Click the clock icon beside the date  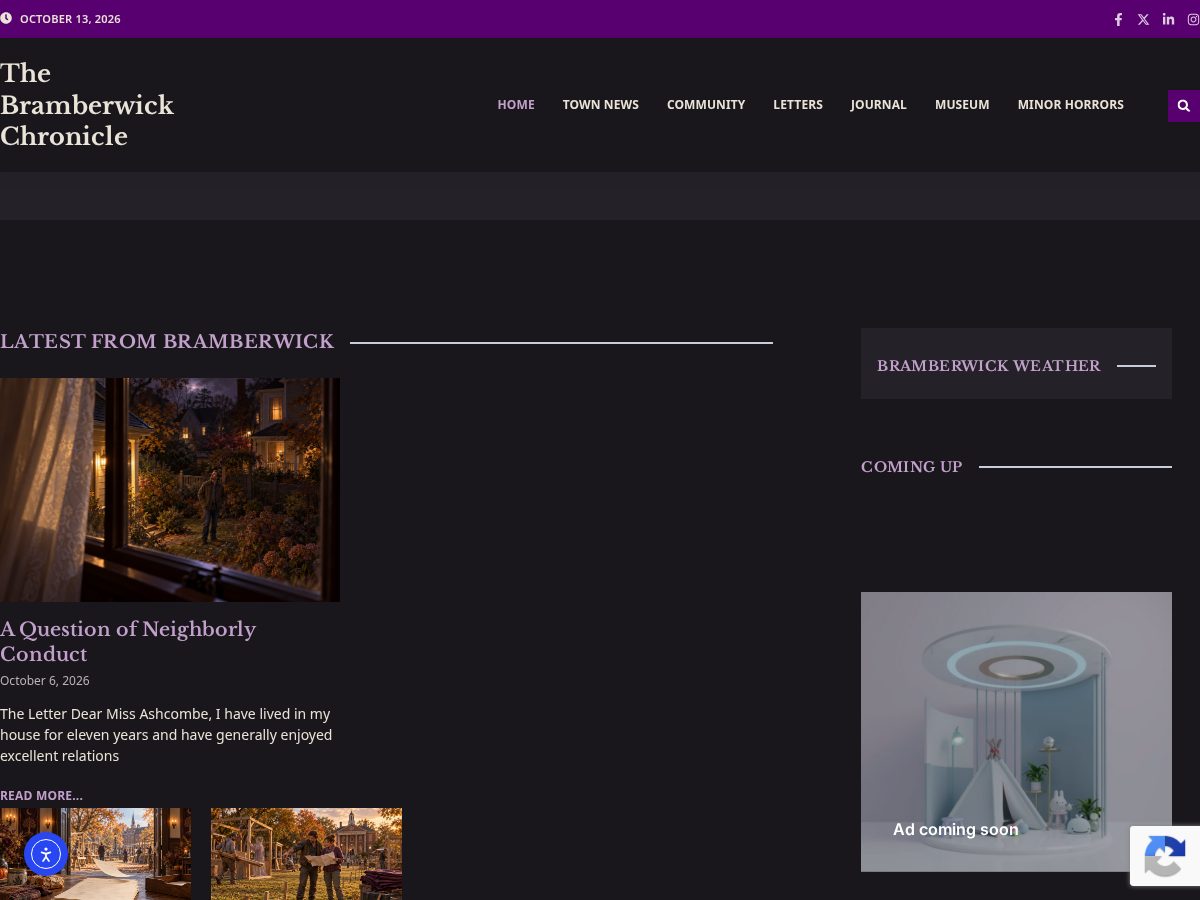6,19
